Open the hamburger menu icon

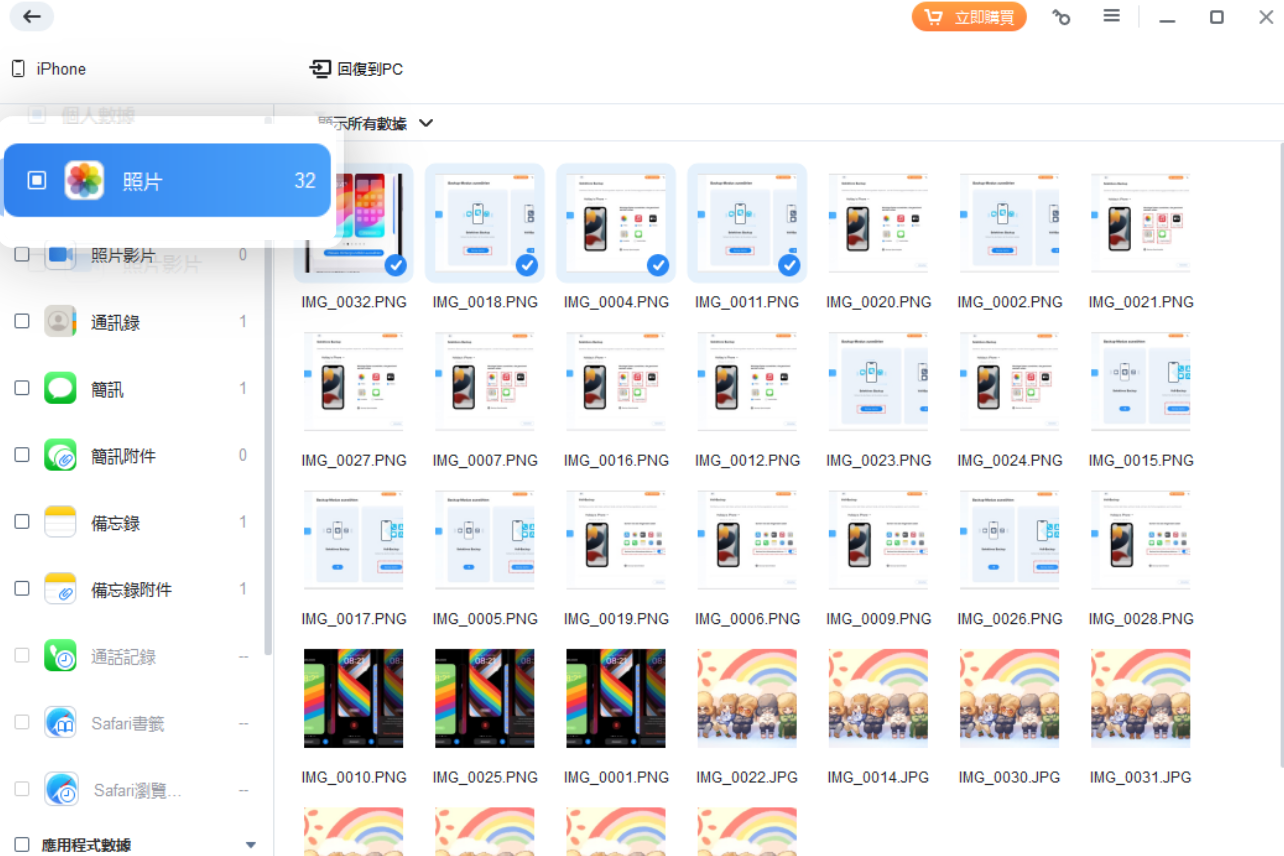(1111, 17)
